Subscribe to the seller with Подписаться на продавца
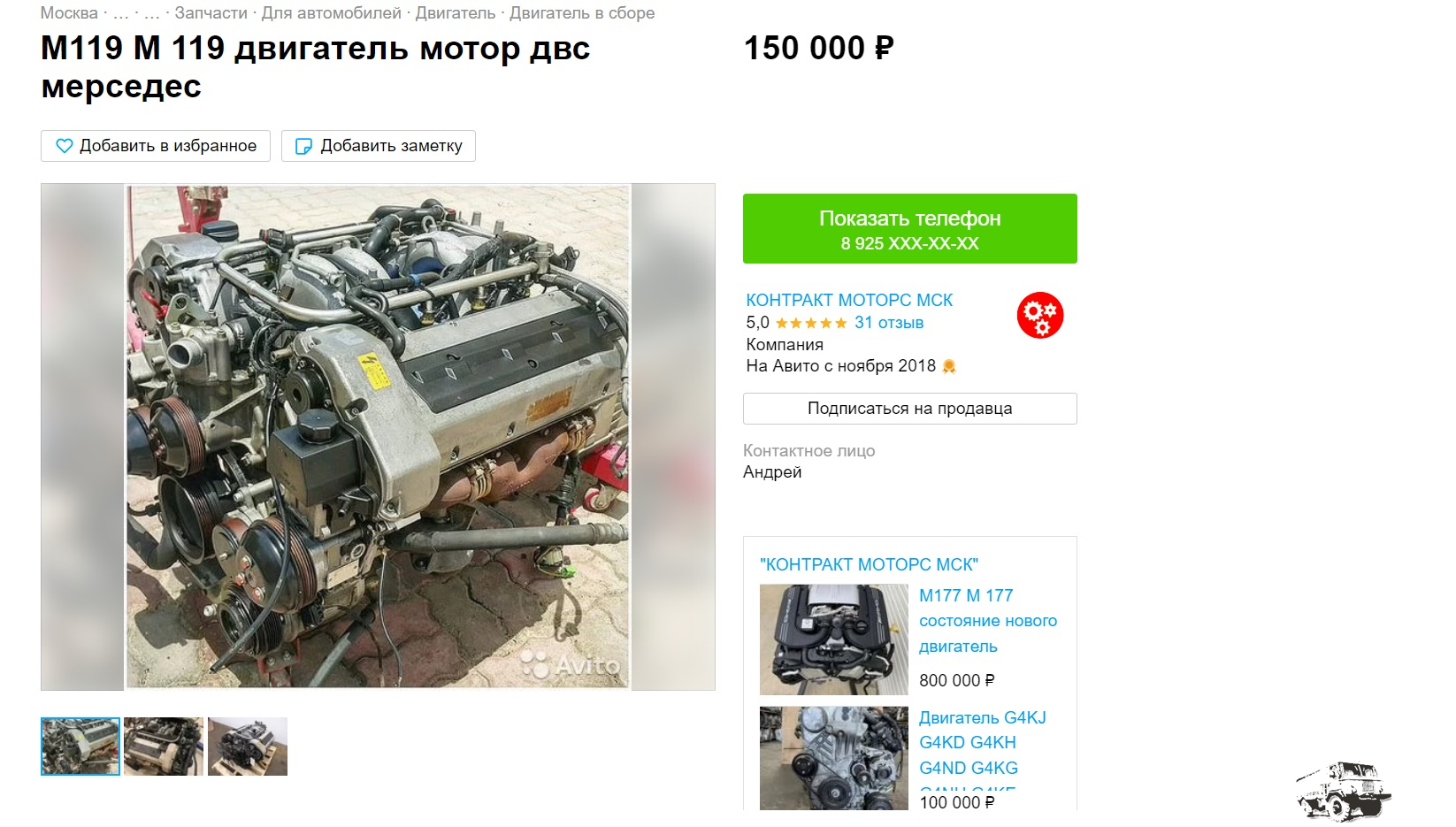 pyautogui.click(x=909, y=409)
